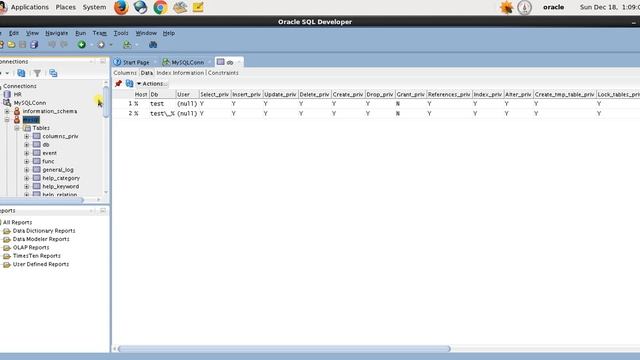This screenshot has width=640, height=360.
Task: Open the Window menu
Action: pyautogui.click(x=146, y=33)
